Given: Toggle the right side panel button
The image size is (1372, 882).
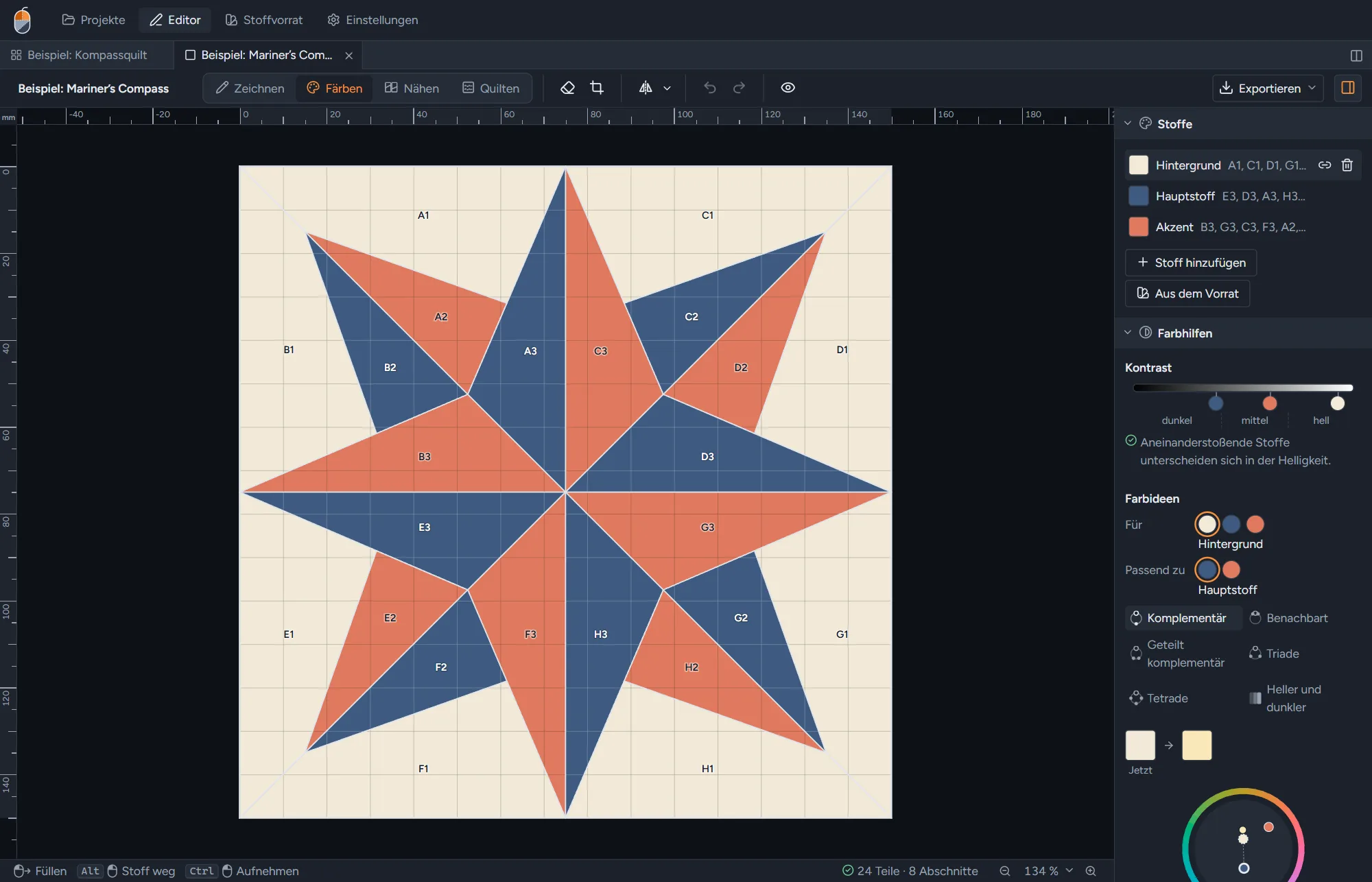Looking at the screenshot, I should pos(1348,88).
